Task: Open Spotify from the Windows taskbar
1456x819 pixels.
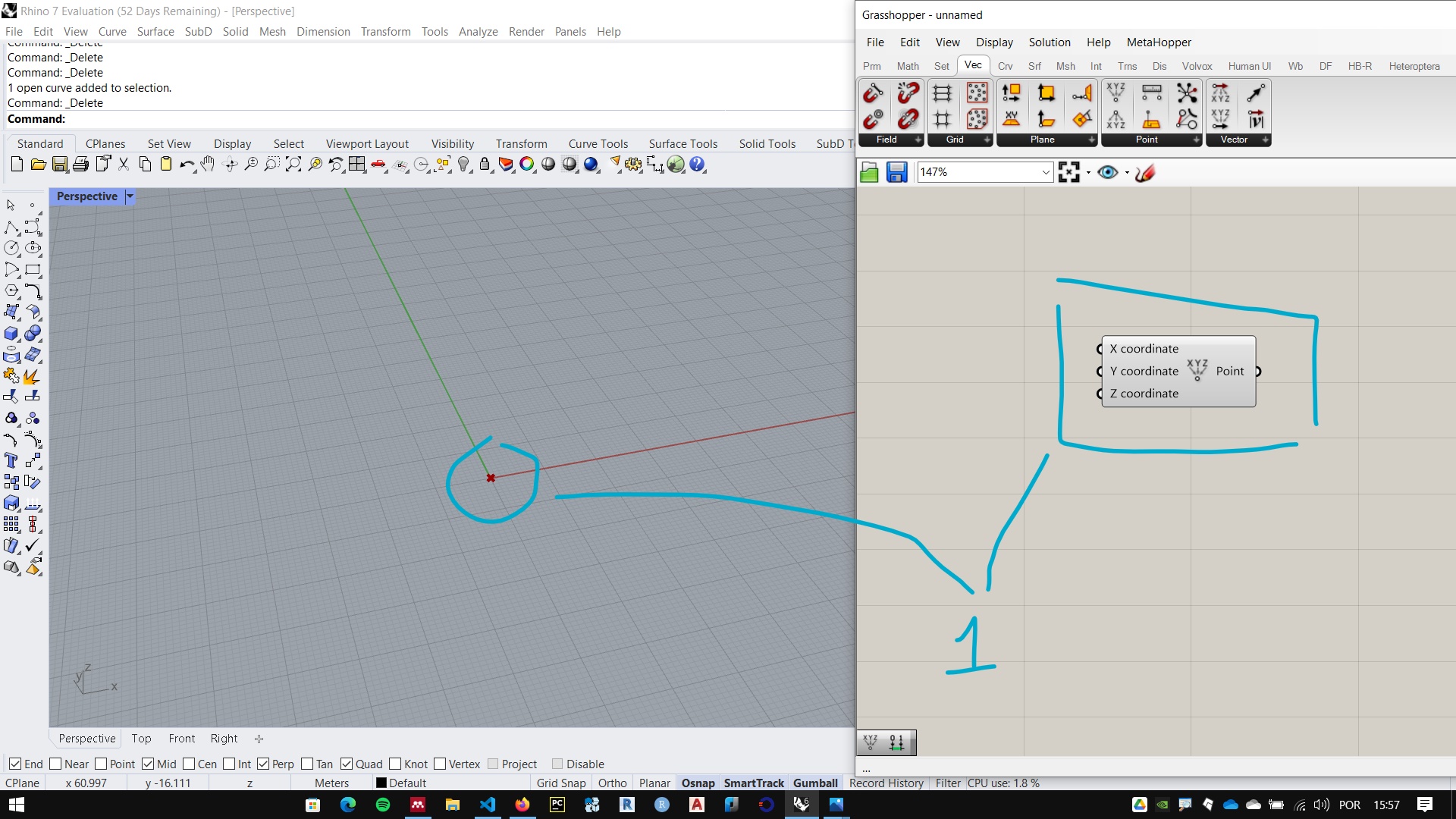Action: pos(383,805)
